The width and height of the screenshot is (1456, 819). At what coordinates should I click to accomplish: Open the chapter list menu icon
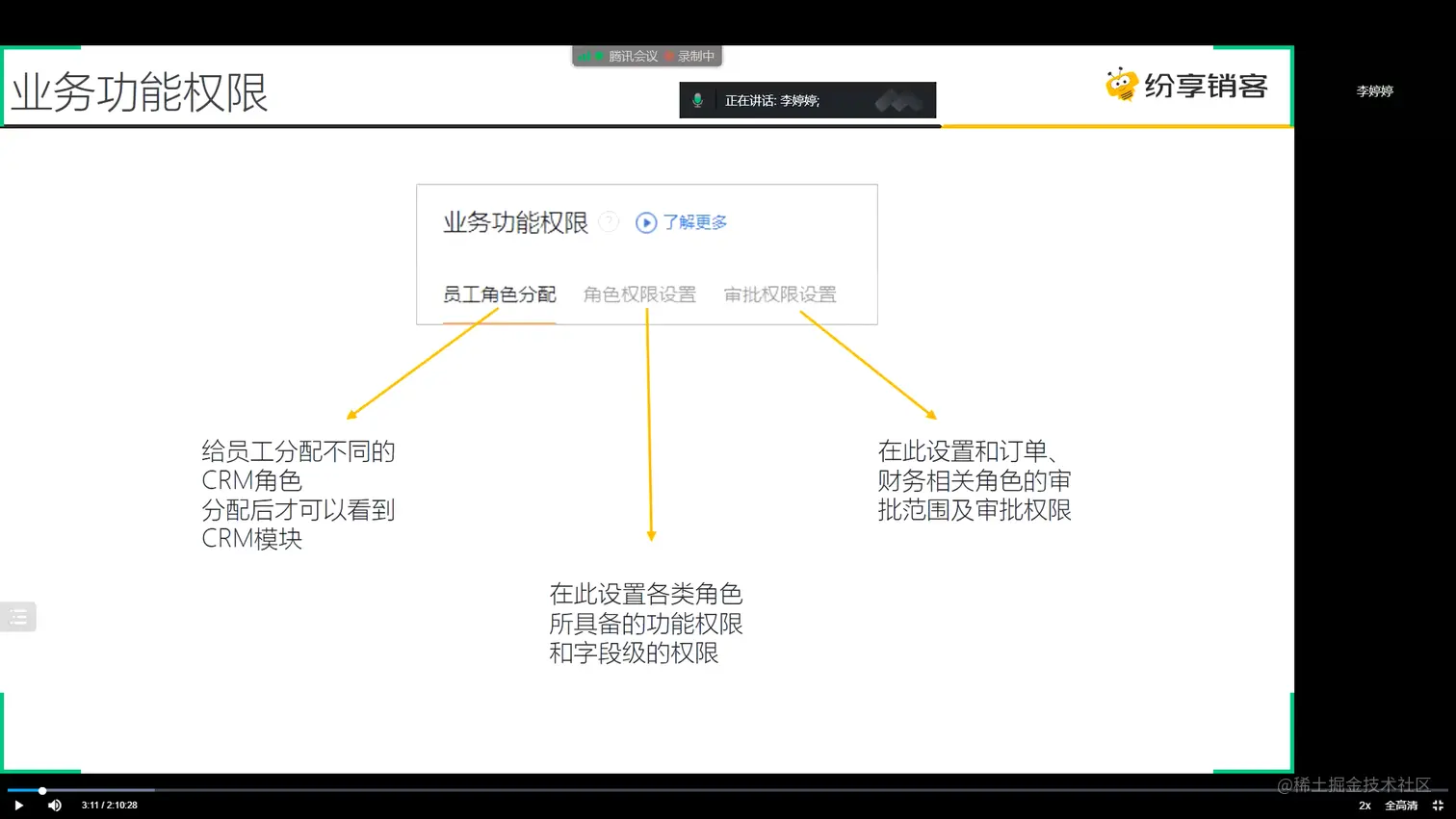pyautogui.click(x=17, y=617)
